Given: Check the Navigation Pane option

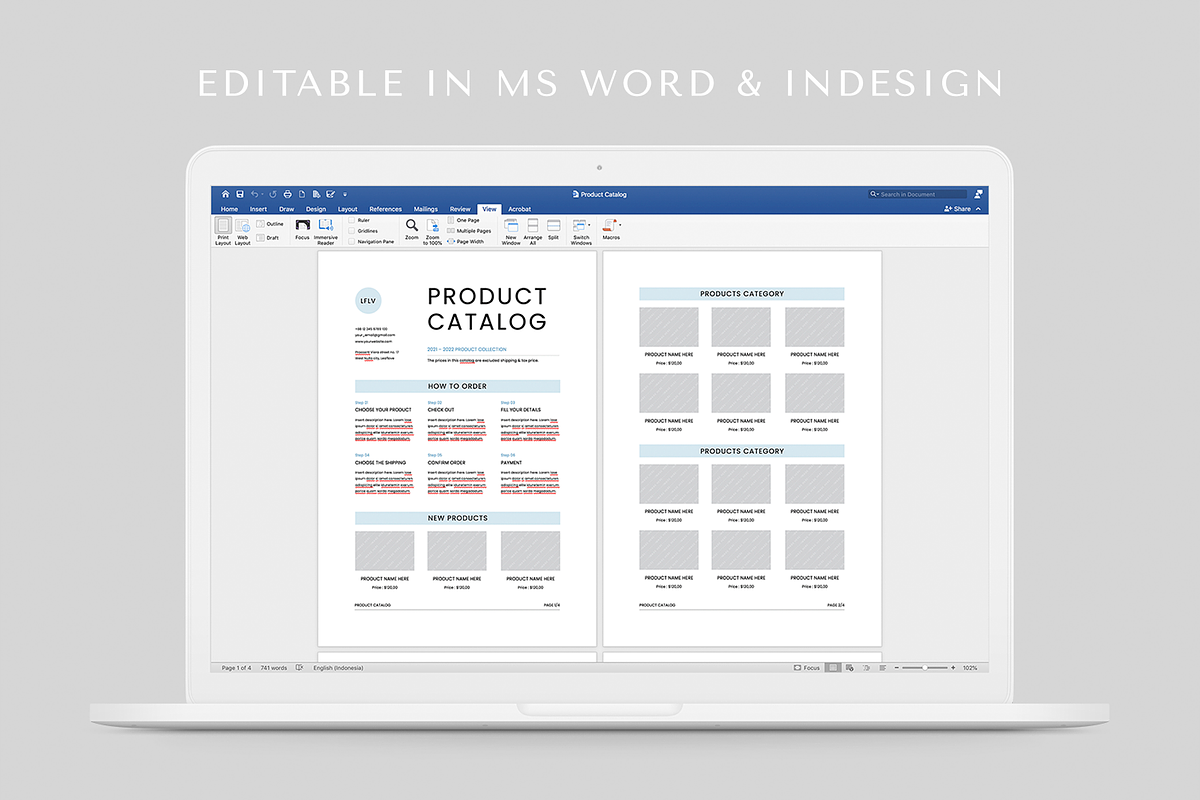Looking at the screenshot, I should 351,242.
